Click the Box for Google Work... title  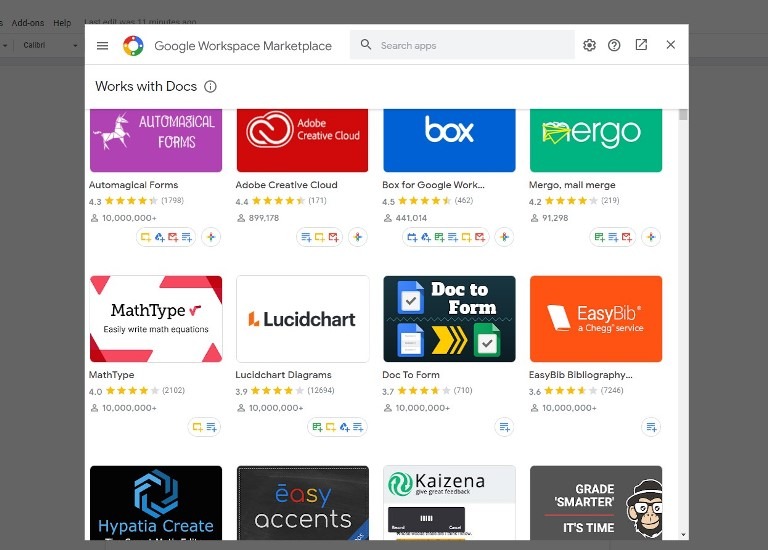point(433,185)
